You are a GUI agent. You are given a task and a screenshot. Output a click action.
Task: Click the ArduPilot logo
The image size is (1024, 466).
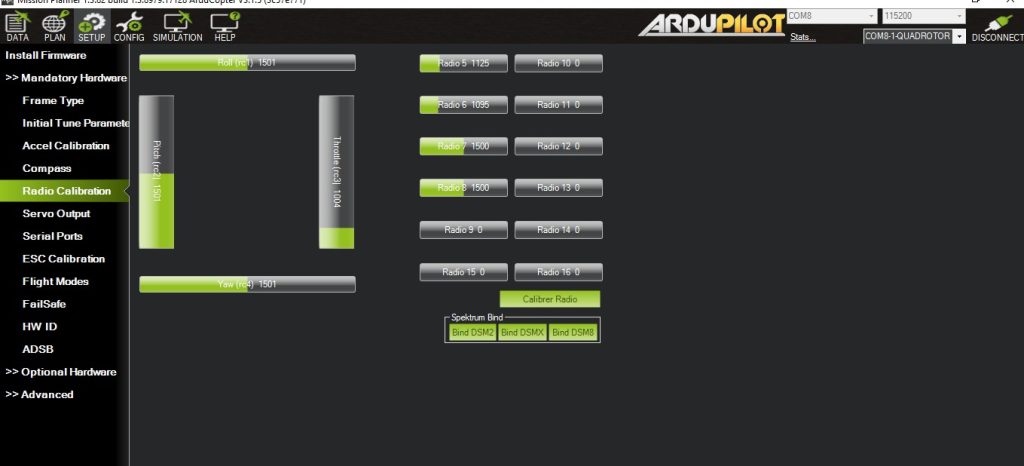pos(712,25)
